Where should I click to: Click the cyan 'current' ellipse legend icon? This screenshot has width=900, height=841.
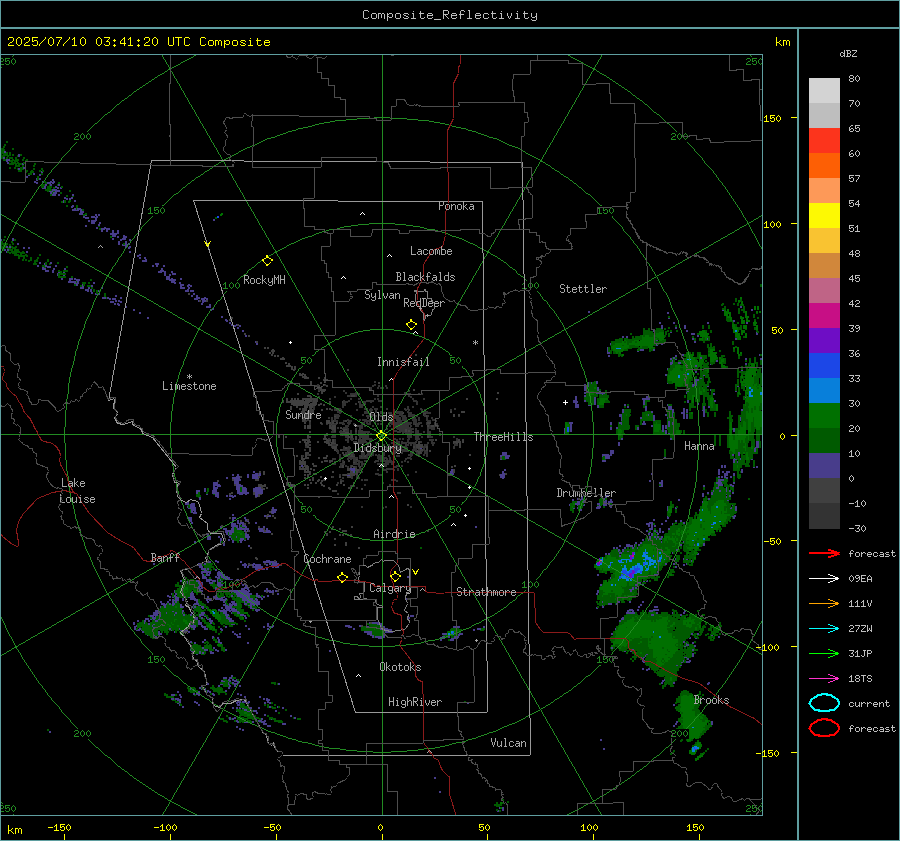[x=824, y=703]
